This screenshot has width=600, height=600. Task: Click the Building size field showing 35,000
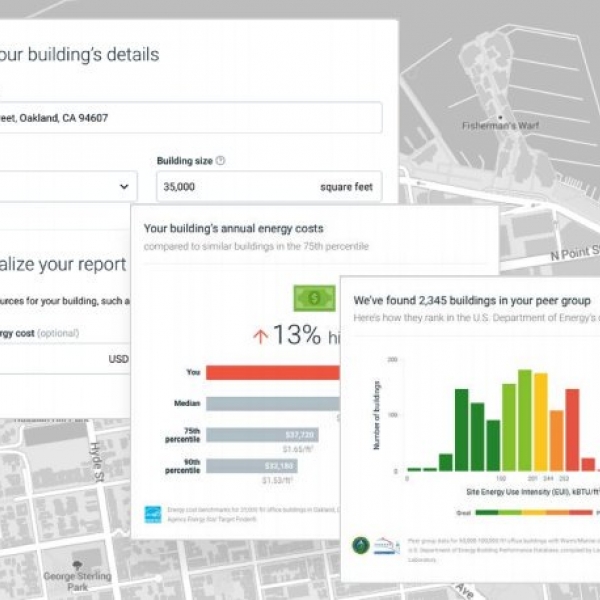pos(268,187)
